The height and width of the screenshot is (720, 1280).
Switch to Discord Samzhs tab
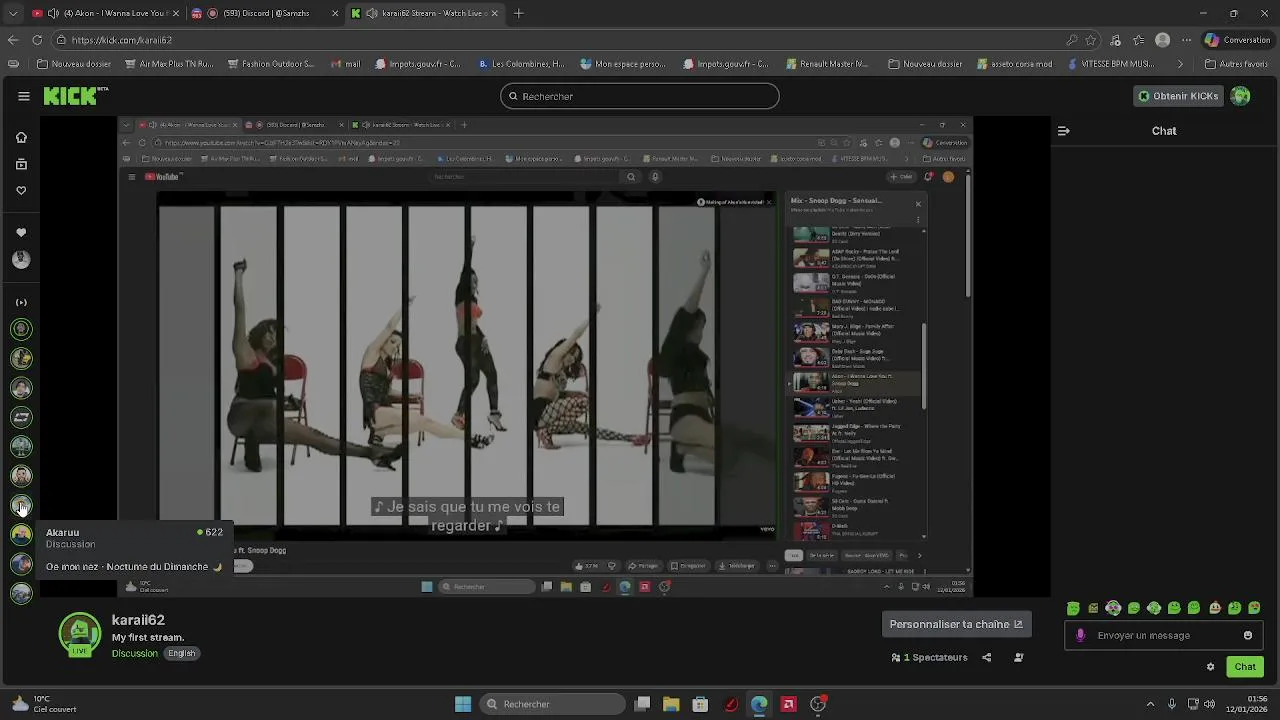coord(264,13)
